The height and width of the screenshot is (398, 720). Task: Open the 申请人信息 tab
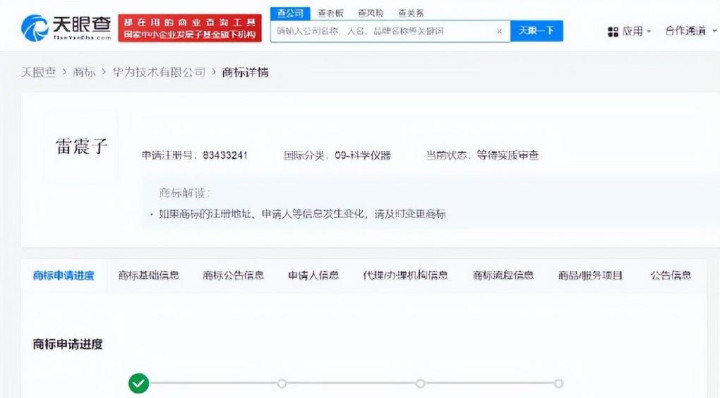[x=313, y=275]
